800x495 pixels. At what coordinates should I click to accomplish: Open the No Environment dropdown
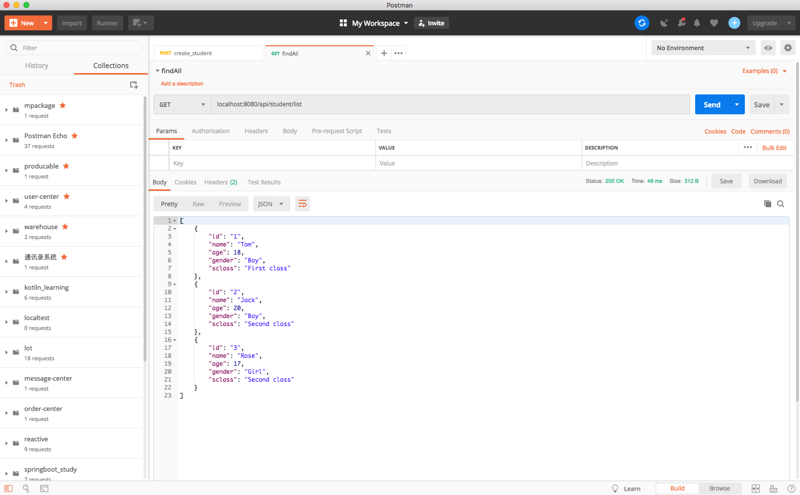pos(703,48)
